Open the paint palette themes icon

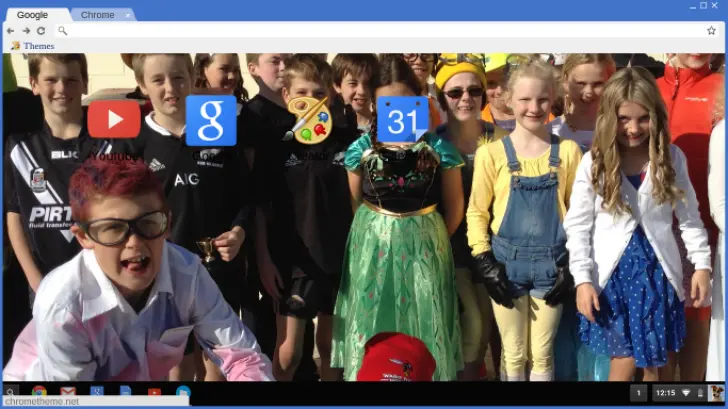[308, 120]
